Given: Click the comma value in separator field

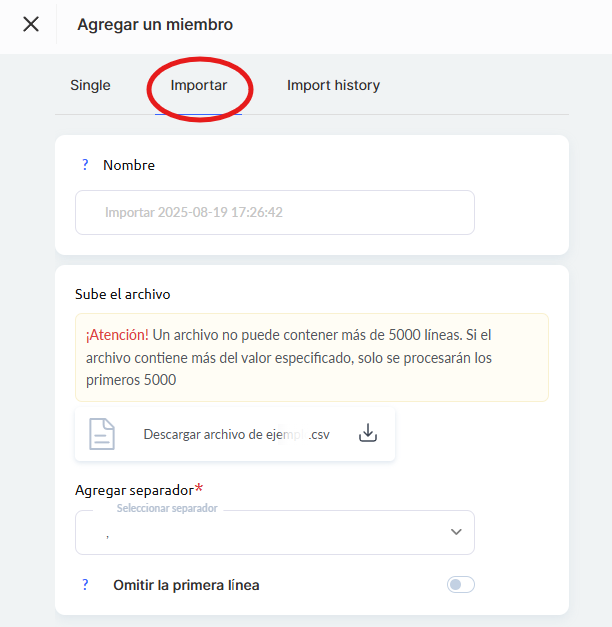Looking at the screenshot, I should [x=107, y=536].
